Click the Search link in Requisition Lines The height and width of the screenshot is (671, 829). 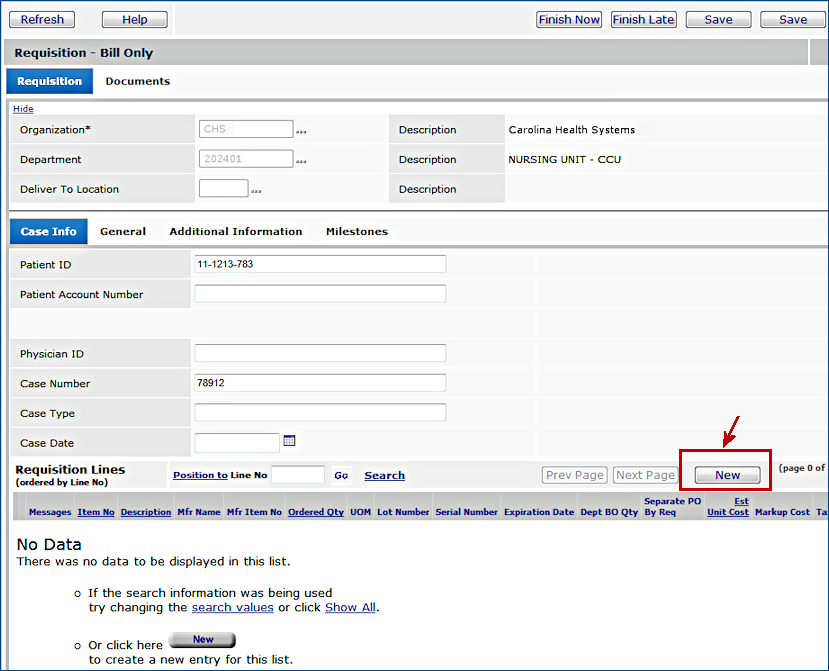(384, 476)
